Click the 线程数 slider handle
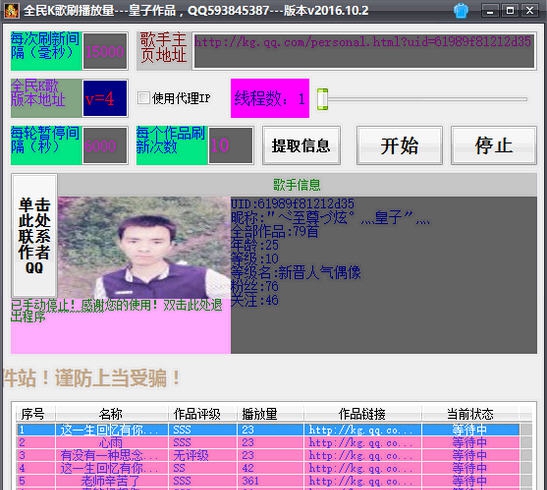This screenshot has height=490, width=547. point(322,99)
